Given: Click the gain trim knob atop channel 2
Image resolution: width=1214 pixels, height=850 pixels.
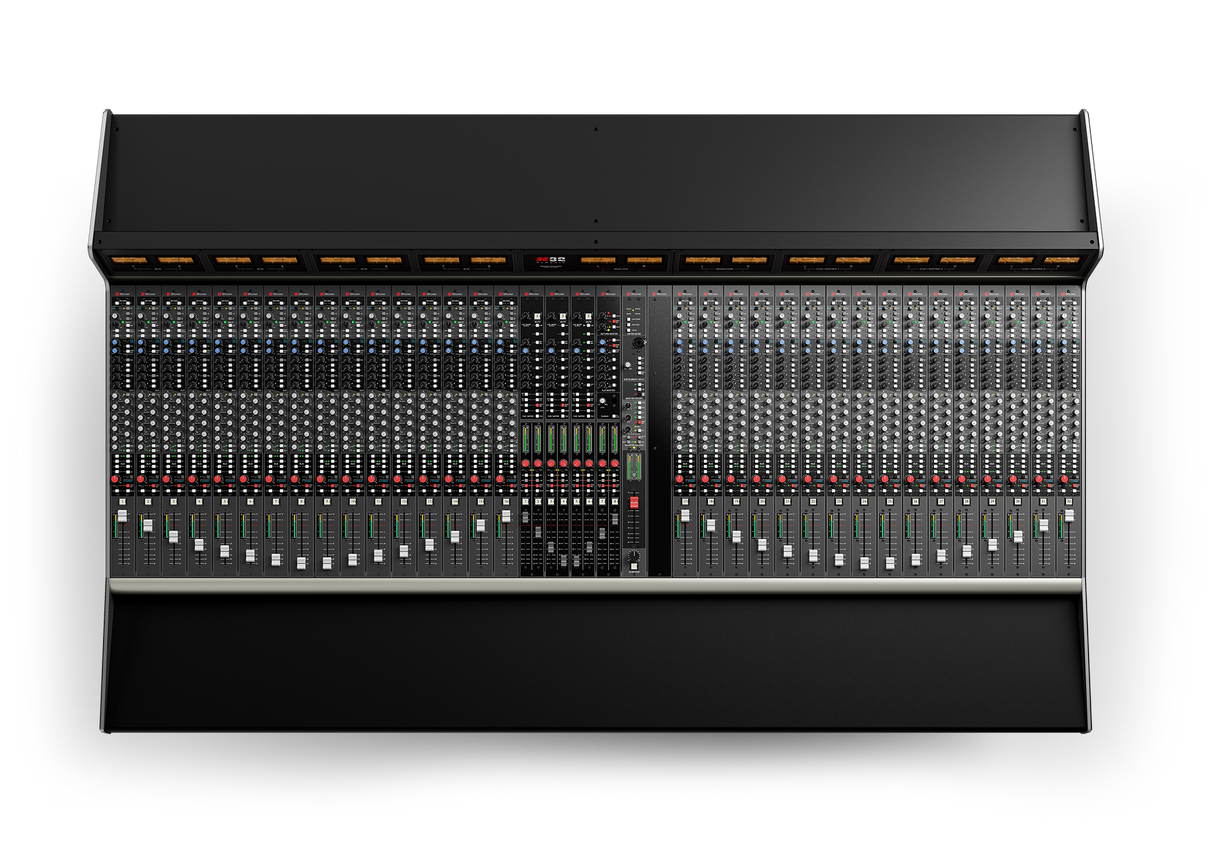Looking at the screenshot, I should tap(141, 317).
